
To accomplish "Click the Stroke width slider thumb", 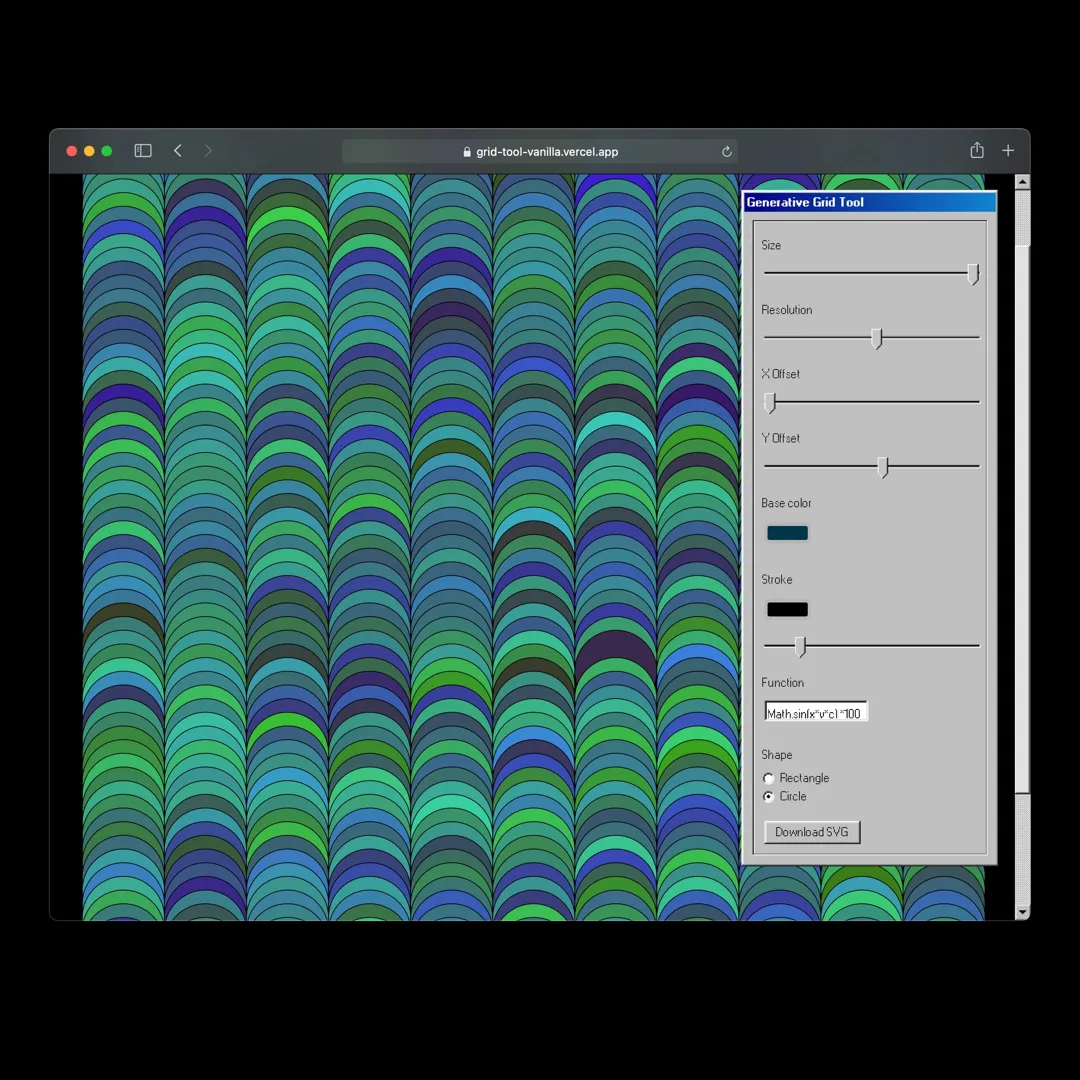I will click(x=800, y=647).
